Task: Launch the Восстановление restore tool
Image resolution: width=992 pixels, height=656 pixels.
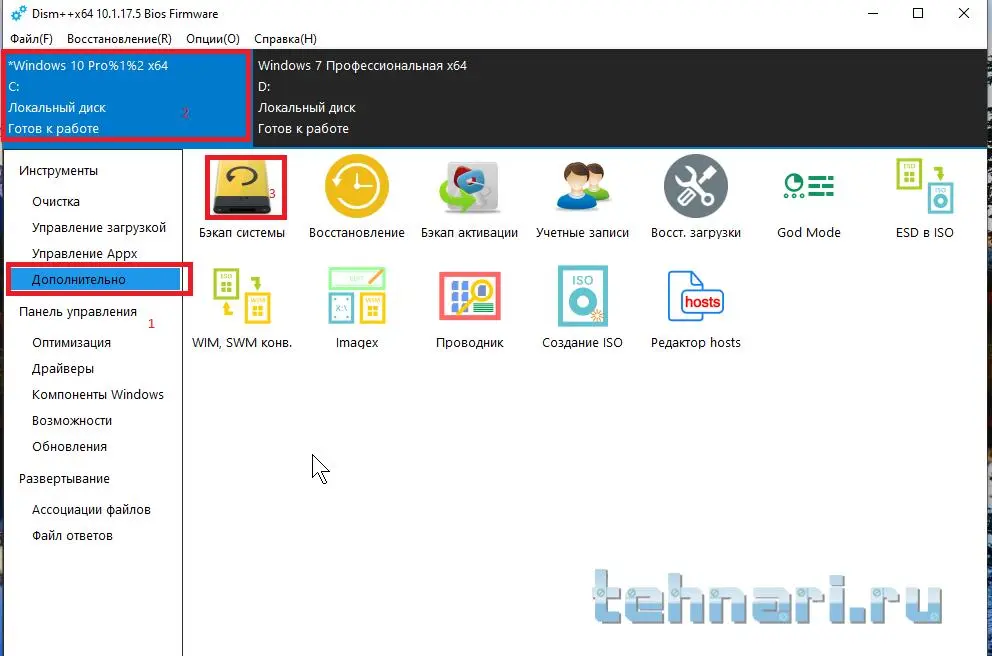Action: [357, 197]
